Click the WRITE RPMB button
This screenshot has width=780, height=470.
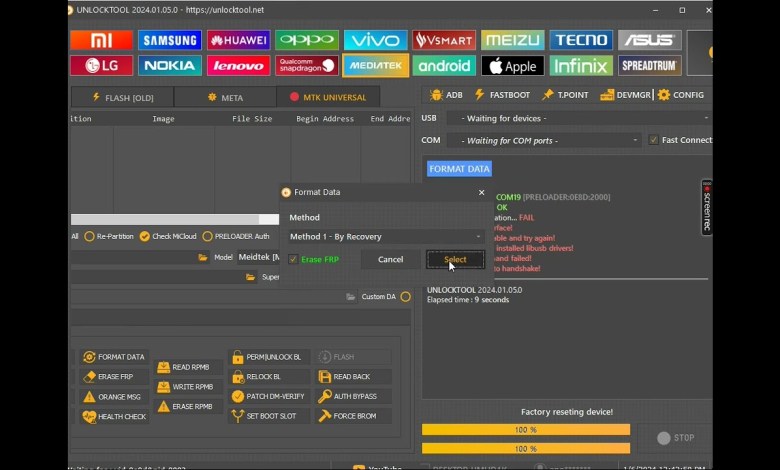[188, 387]
